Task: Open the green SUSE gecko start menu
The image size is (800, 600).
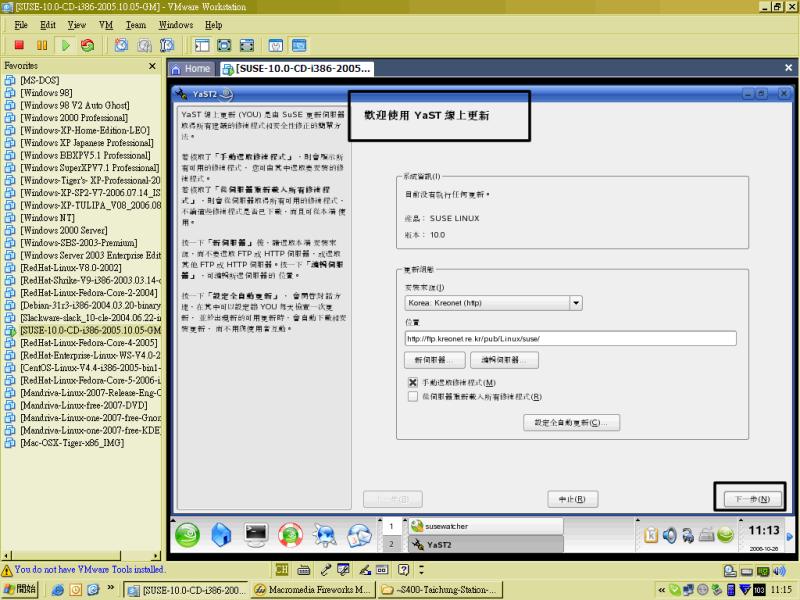Action: tap(187, 535)
